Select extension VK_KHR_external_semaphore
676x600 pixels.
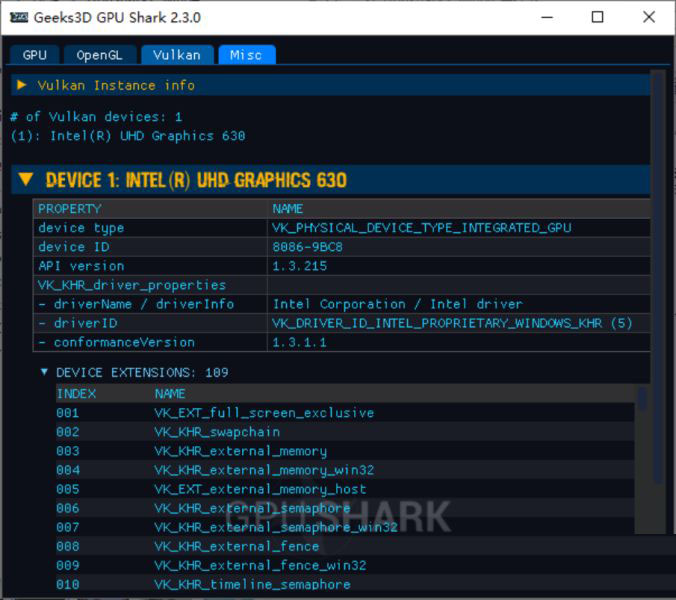click(252, 508)
